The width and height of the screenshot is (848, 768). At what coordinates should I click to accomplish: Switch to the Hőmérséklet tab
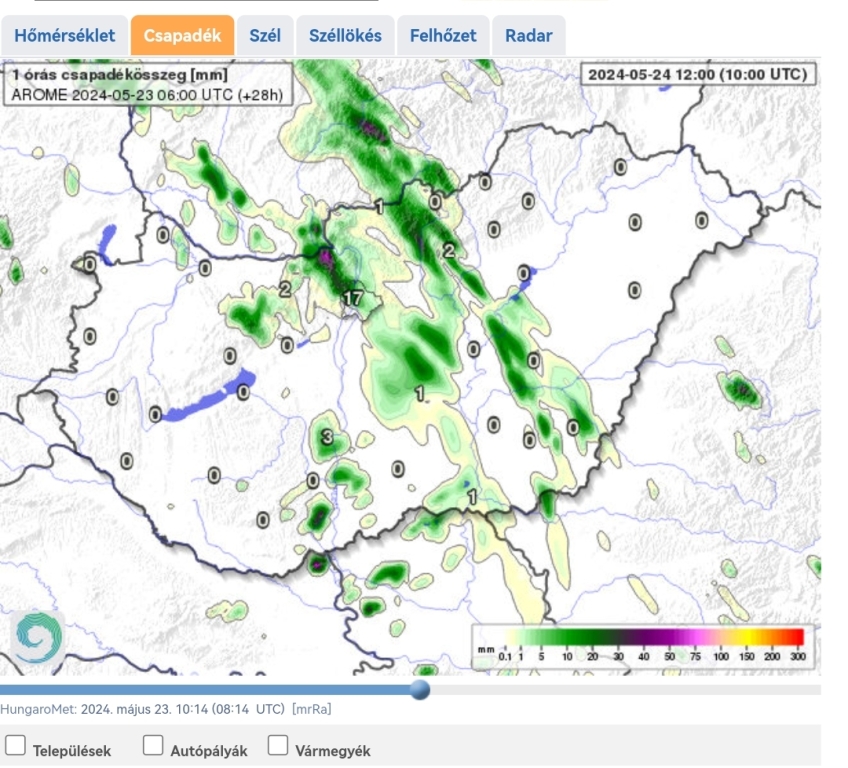pyautogui.click(x=65, y=36)
